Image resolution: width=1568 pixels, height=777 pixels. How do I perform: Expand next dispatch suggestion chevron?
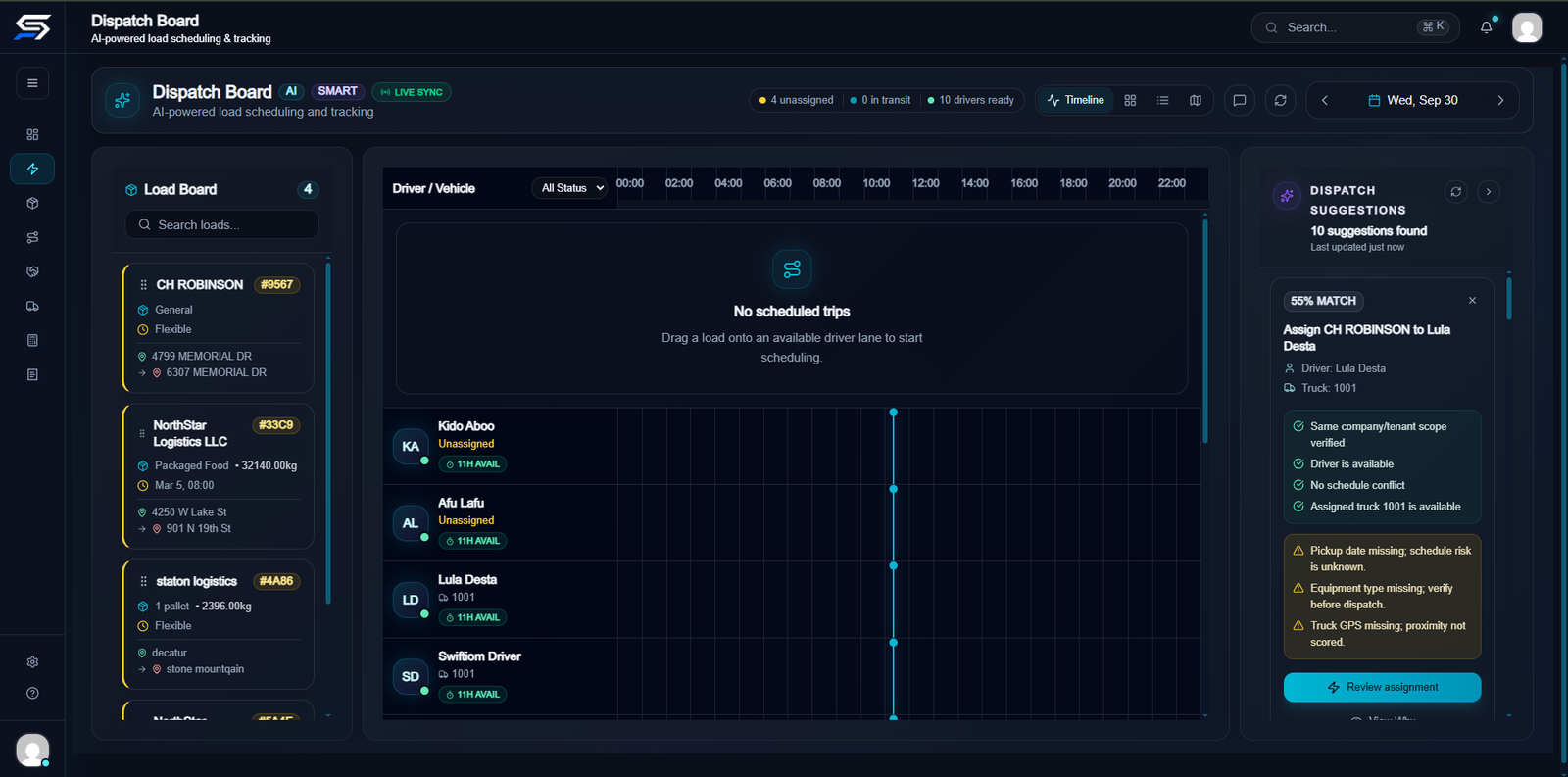click(x=1489, y=192)
